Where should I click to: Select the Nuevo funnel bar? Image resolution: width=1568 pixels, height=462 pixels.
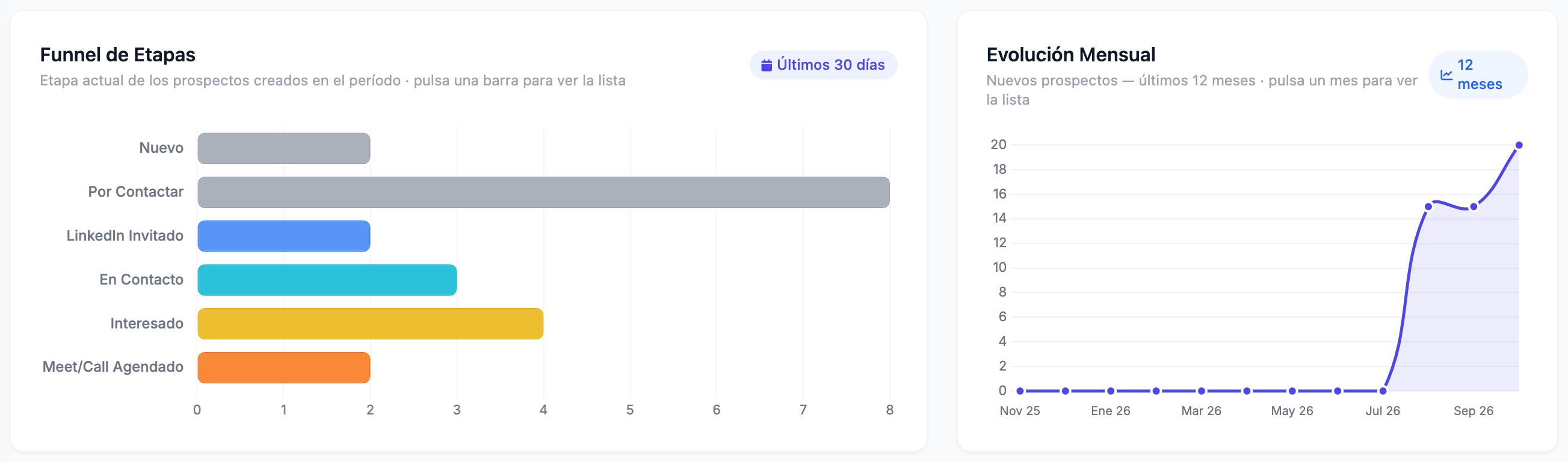pos(283,149)
